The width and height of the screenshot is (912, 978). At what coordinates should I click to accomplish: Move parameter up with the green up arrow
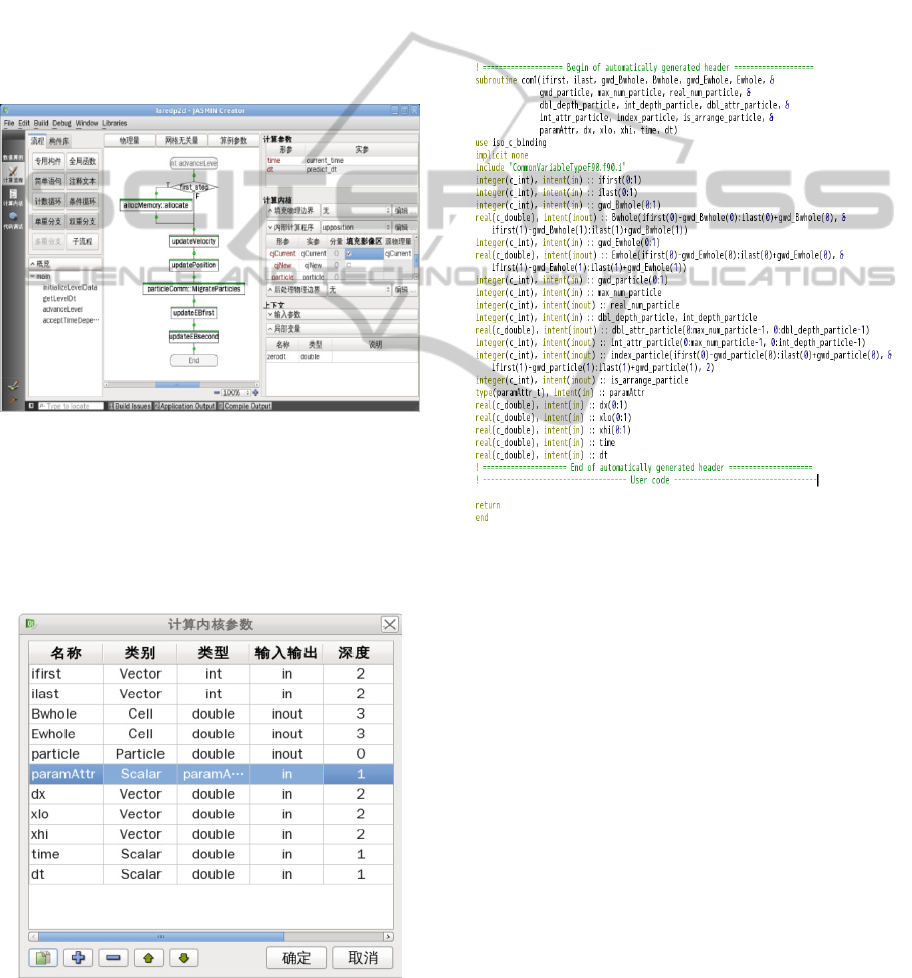[x=148, y=957]
